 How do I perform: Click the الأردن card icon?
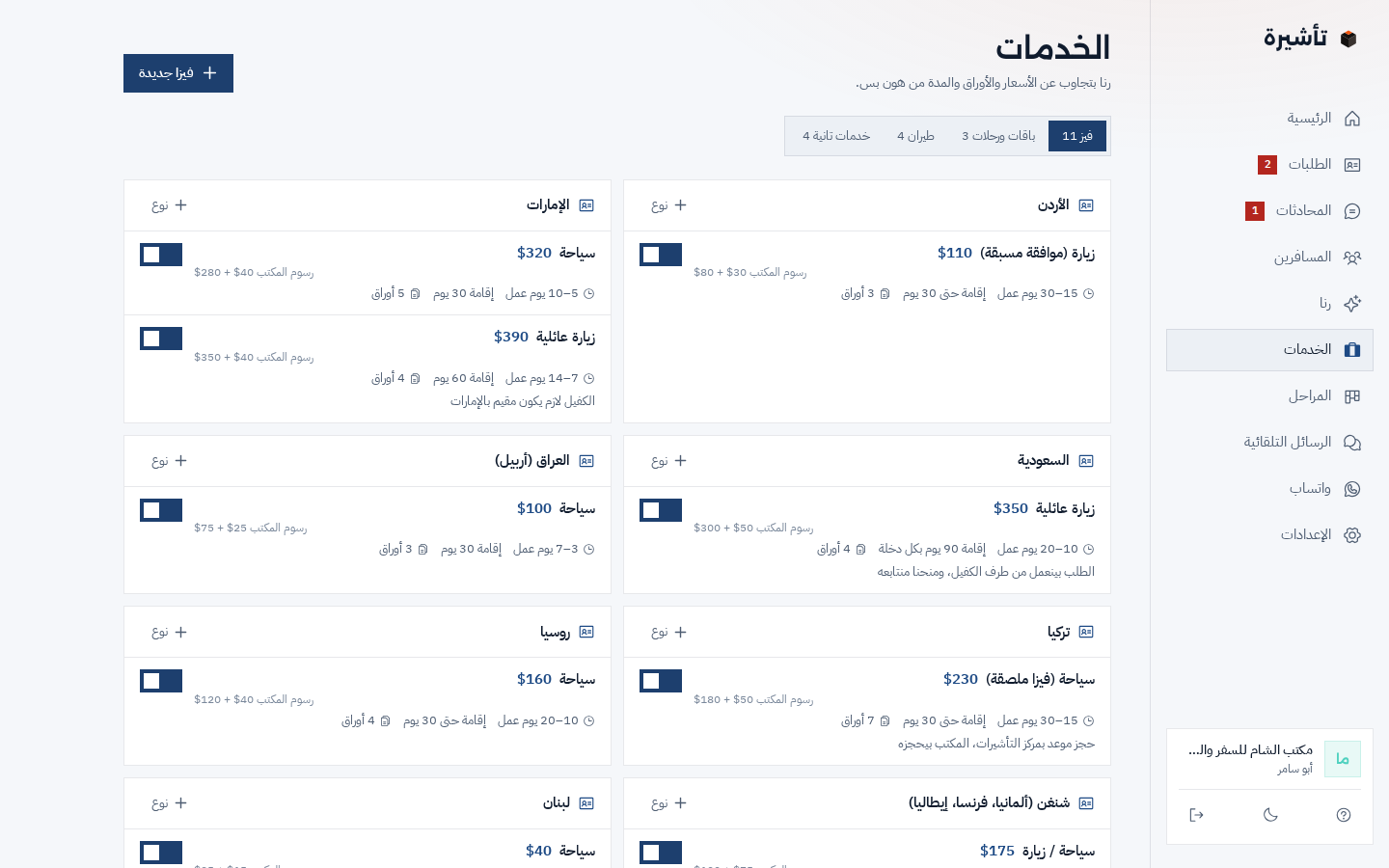1086,205
